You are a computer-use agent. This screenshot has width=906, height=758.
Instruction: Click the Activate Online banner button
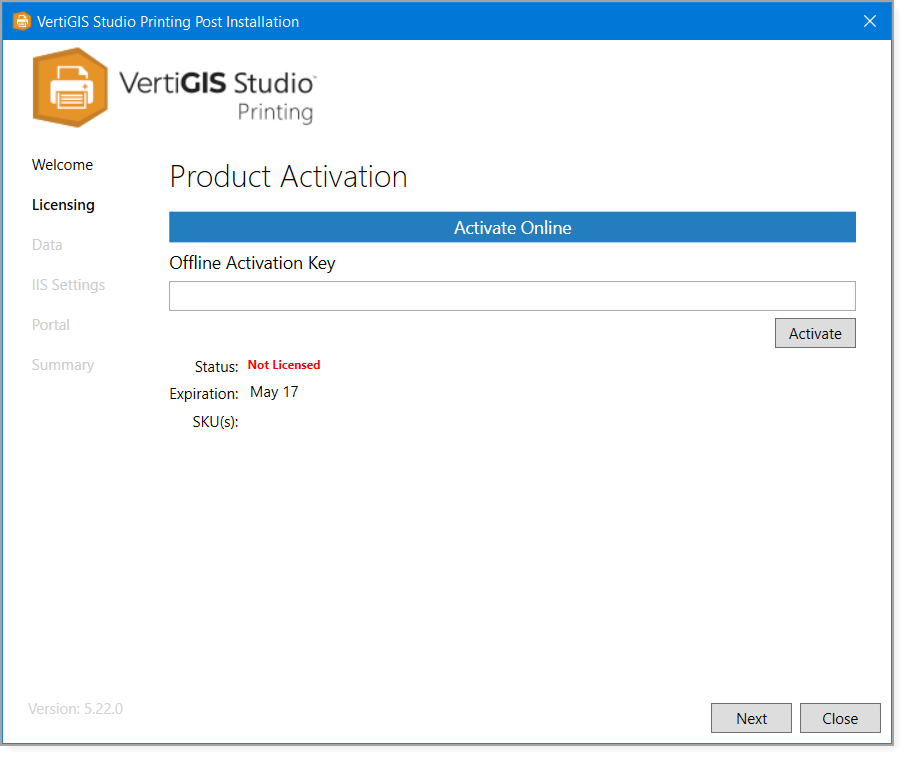tap(512, 227)
